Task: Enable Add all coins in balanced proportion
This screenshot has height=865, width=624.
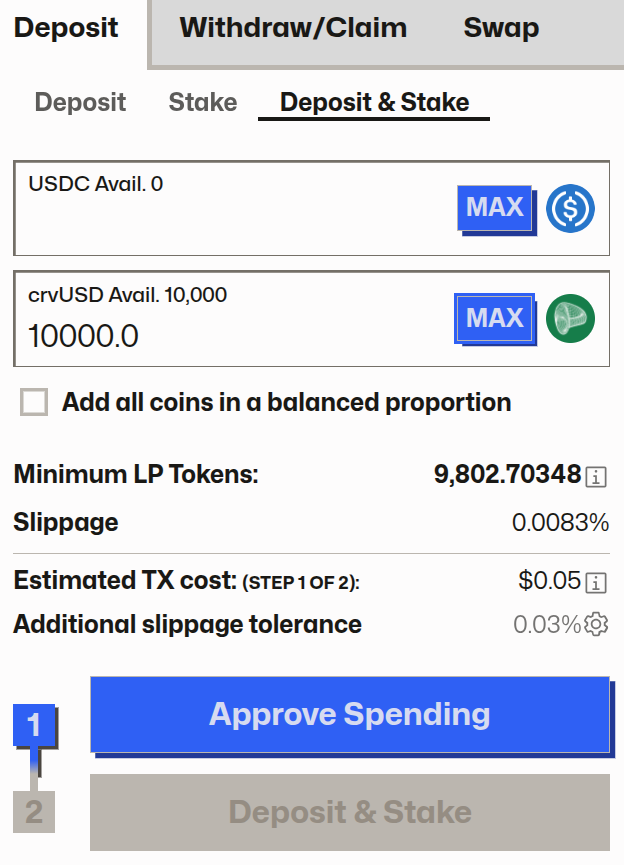Action: (x=35, y=403)
